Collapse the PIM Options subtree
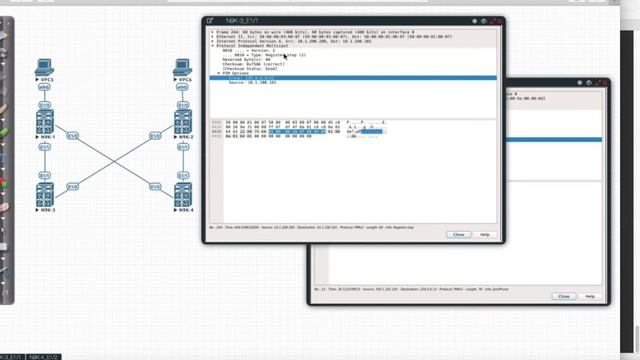Screen dimensions: 640x360 (x=219, y=73)
